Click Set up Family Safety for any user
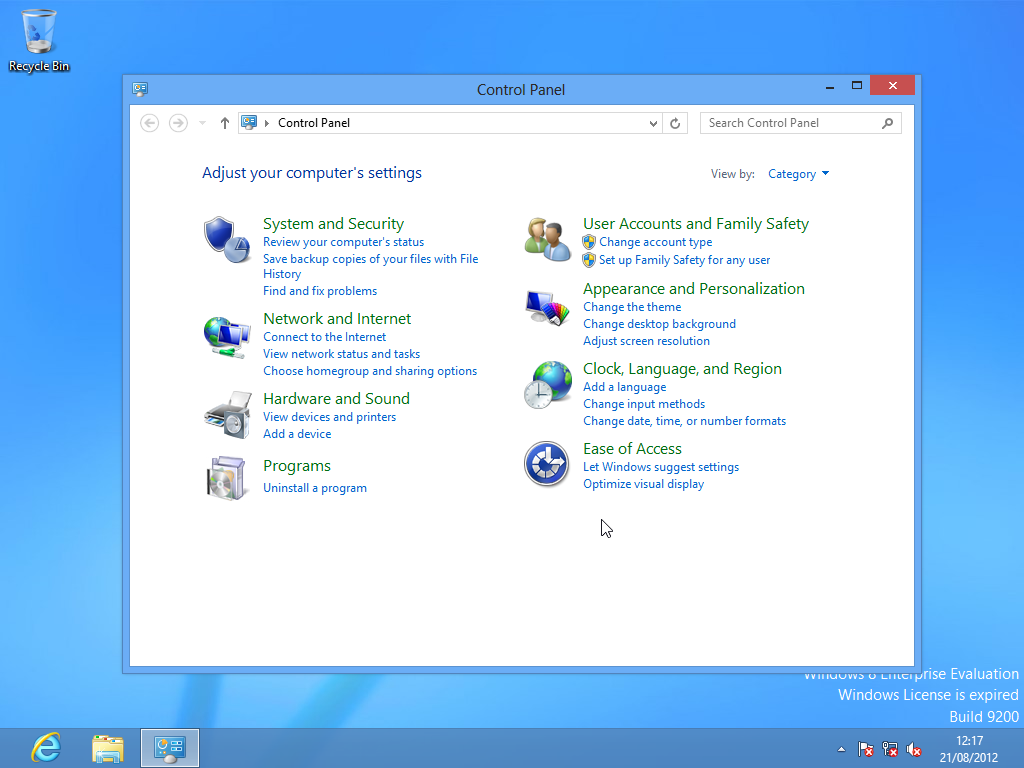This screenshot has height=768, width=1024. pos(684,260)
